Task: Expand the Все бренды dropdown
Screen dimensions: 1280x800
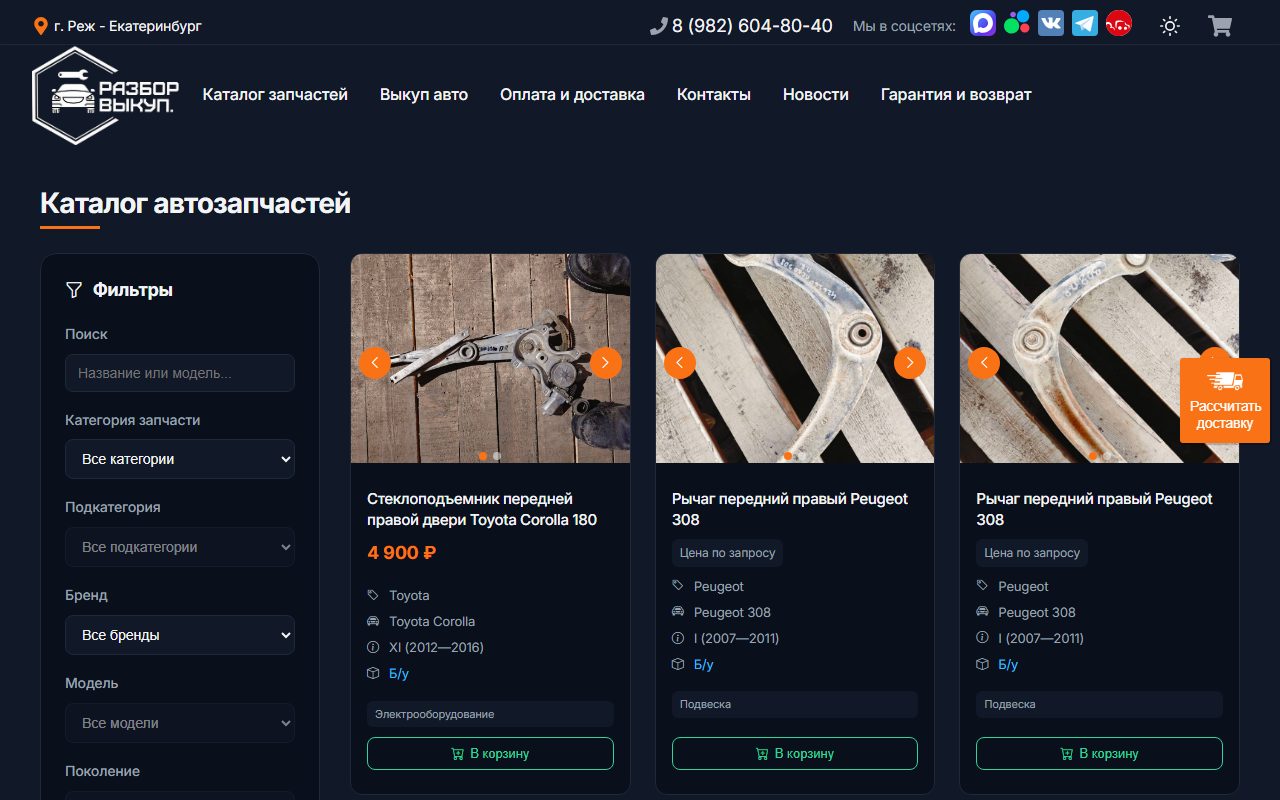Action: point(180,635)
